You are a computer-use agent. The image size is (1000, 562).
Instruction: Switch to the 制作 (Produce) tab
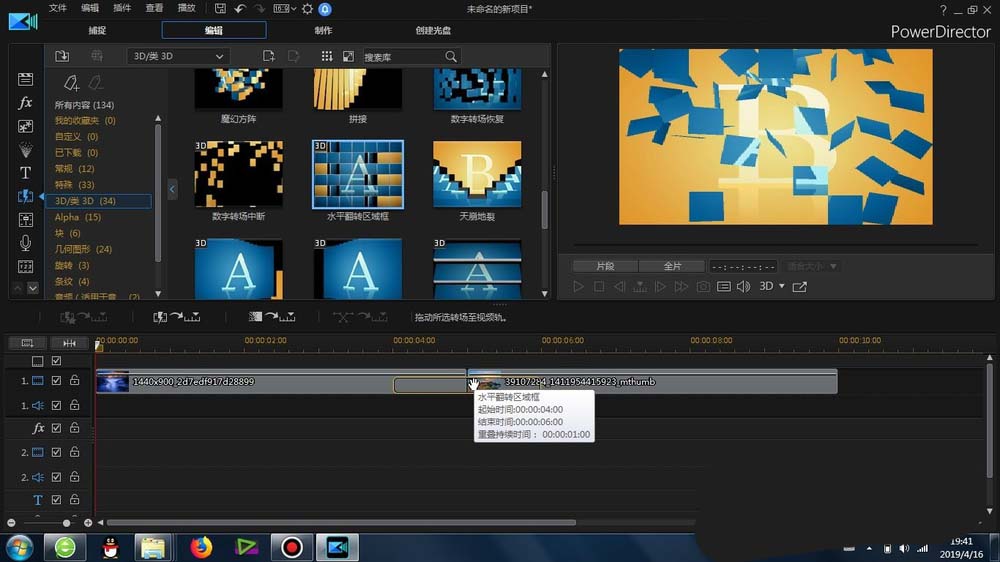click(323, 30)
